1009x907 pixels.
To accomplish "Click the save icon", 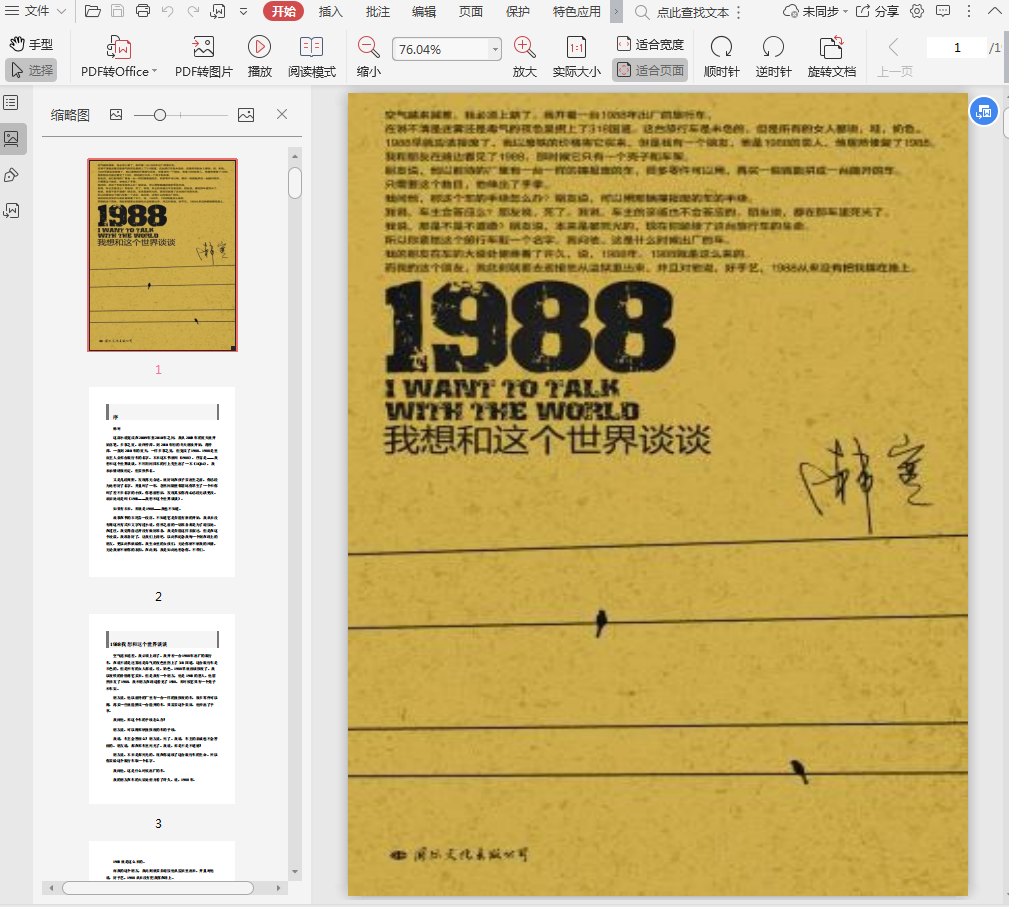I will click(118, 11).
